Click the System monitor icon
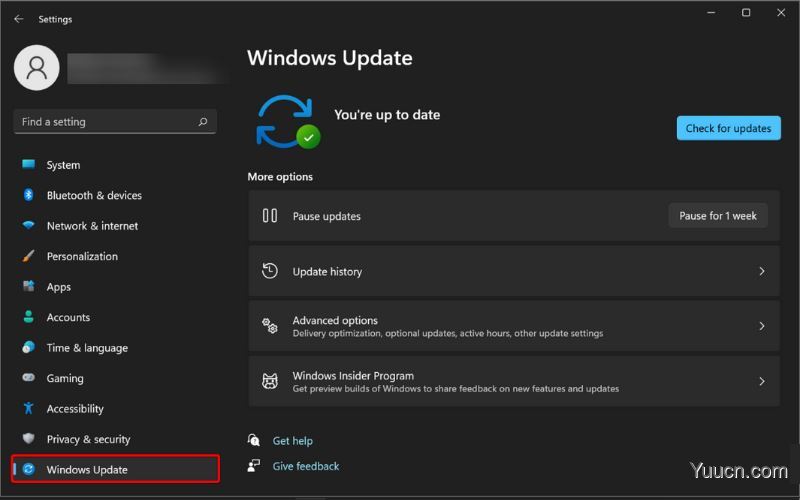The image size is (800, 500). (x=29, y=164)
